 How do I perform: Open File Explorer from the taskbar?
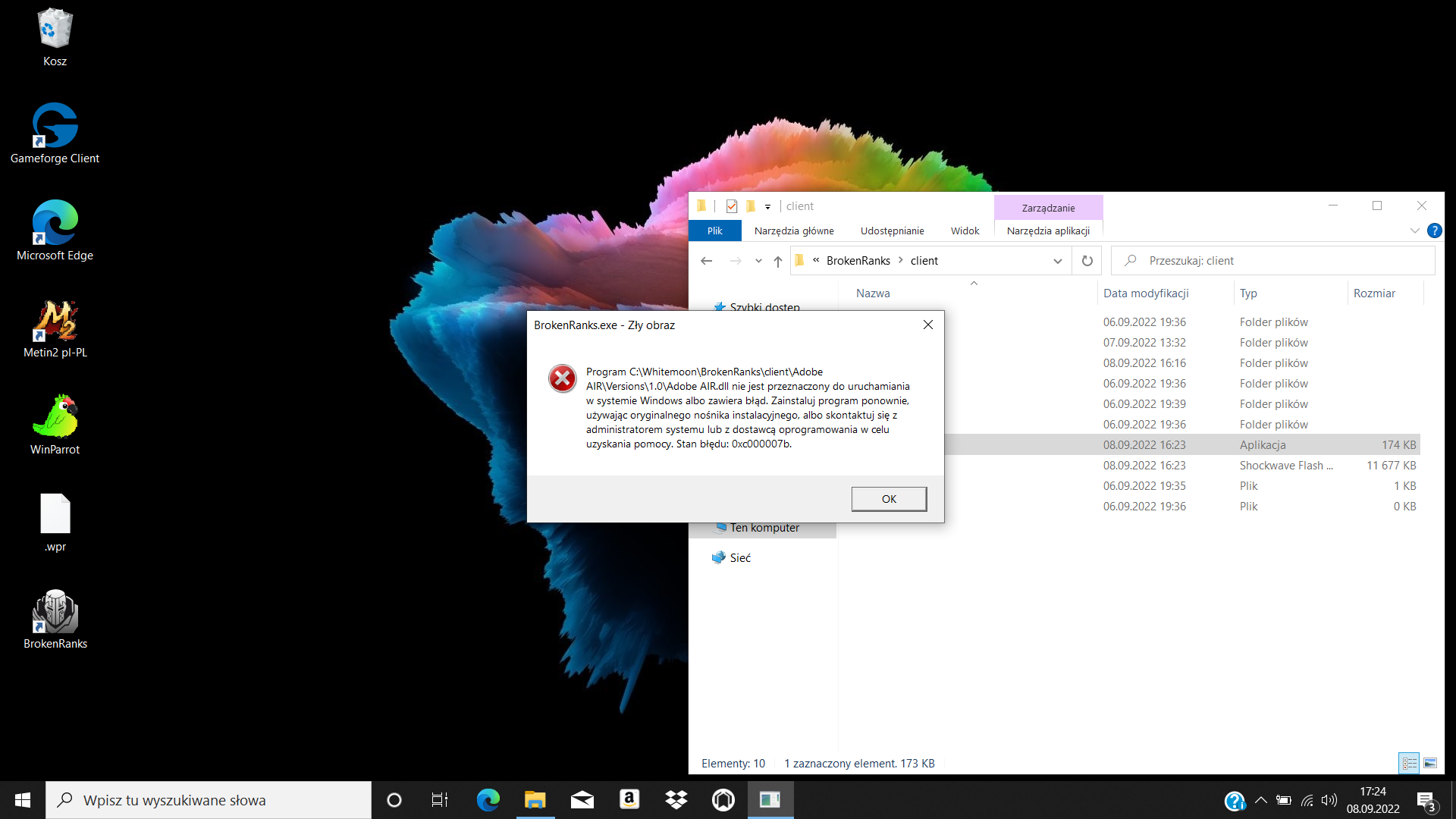click(x=535, y=800)
